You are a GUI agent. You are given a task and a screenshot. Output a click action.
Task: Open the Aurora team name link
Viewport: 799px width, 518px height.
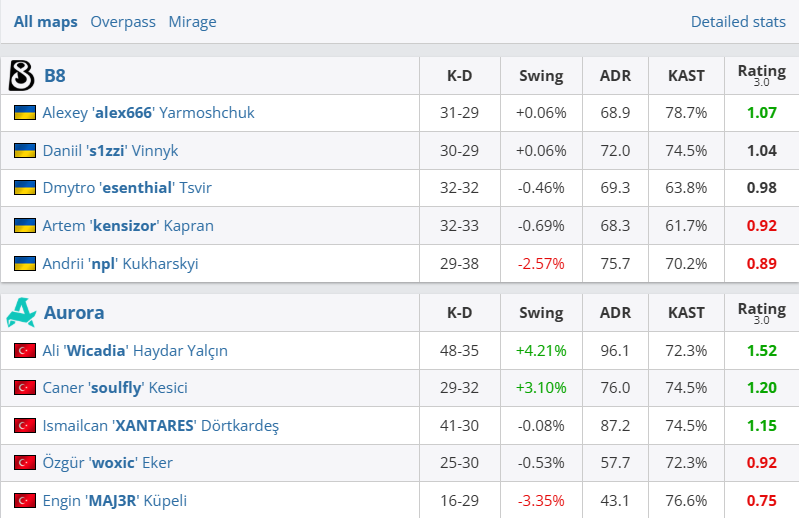point(74,313)
